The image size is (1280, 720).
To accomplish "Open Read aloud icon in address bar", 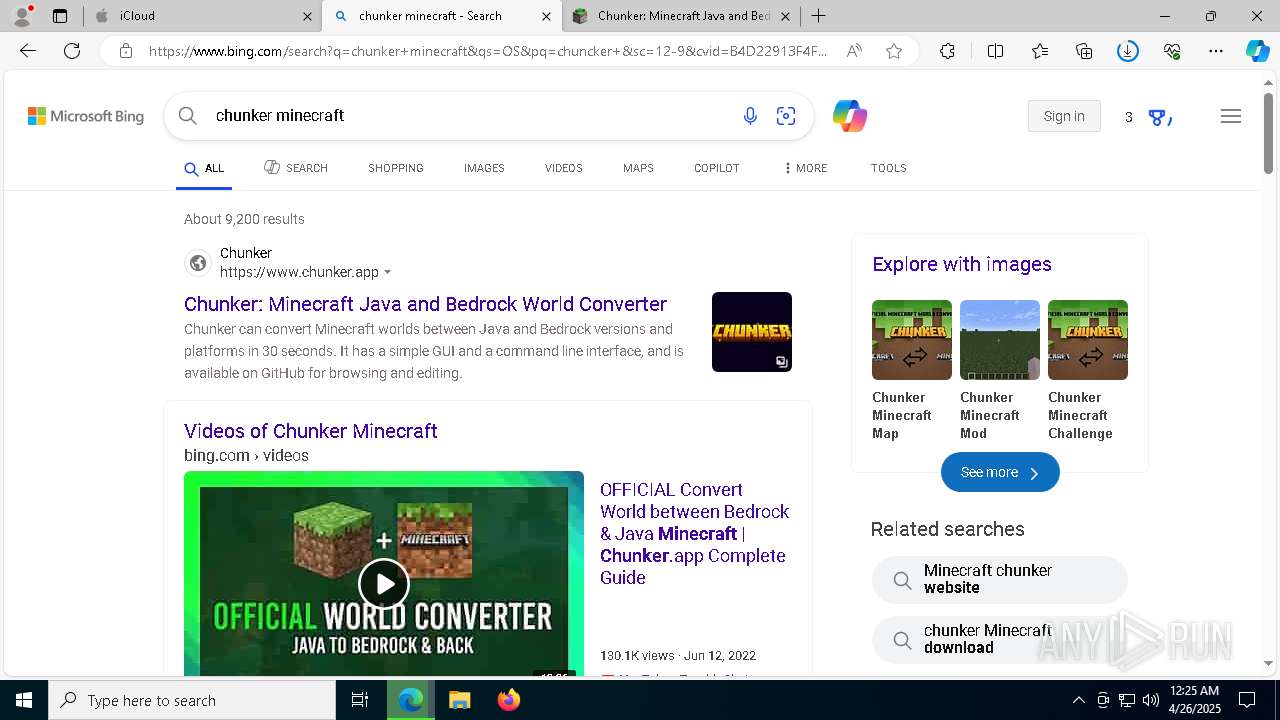I will click(854, 51).
